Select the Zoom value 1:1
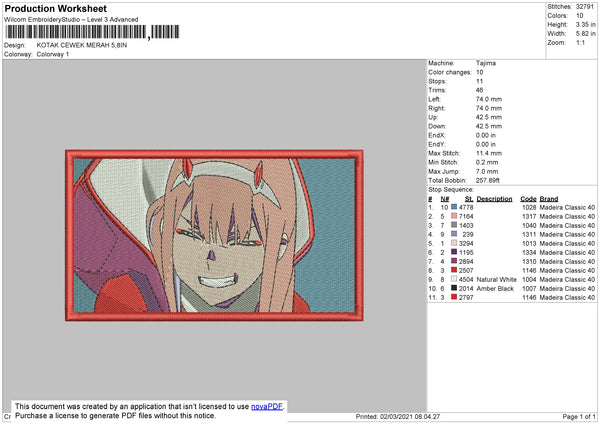Image resolution: width=600 pixels, height=424 pixels. [x=580, y=42]
